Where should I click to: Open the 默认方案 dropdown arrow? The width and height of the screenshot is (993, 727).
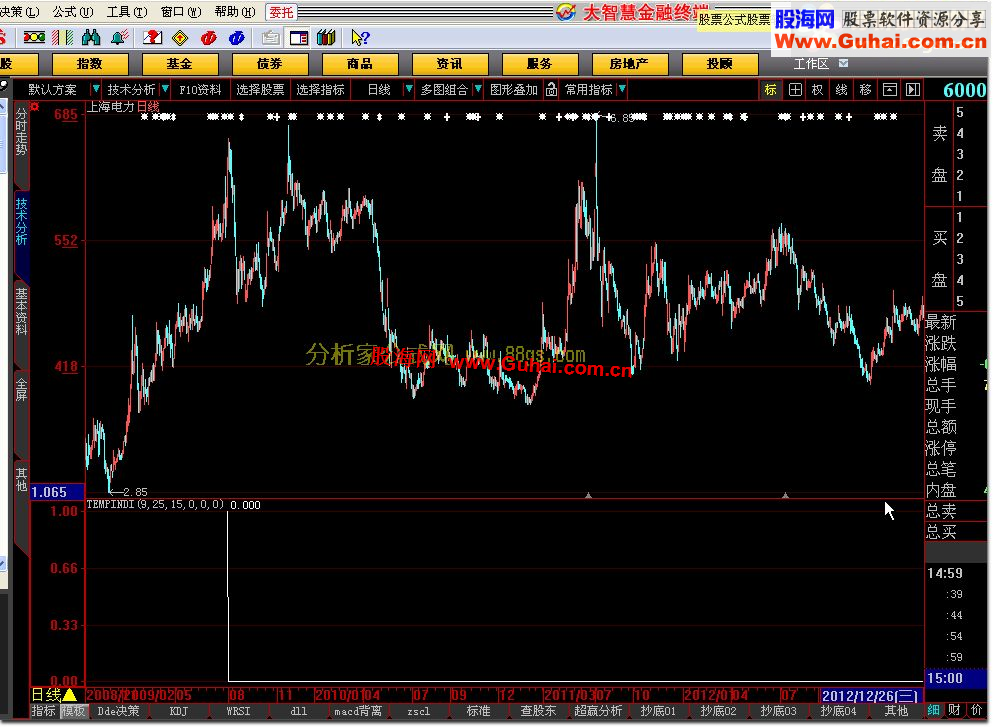(x=96, y=89)
